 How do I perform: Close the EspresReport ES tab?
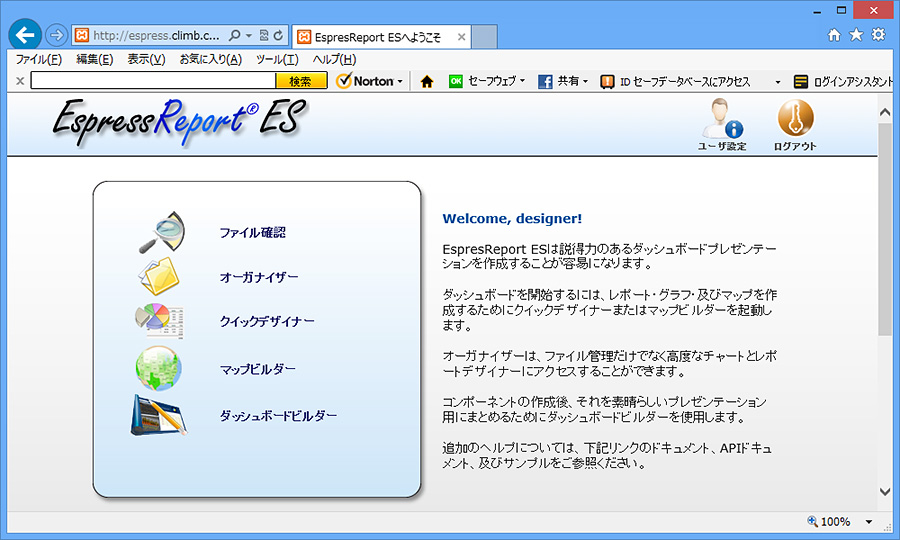(461, 37)
